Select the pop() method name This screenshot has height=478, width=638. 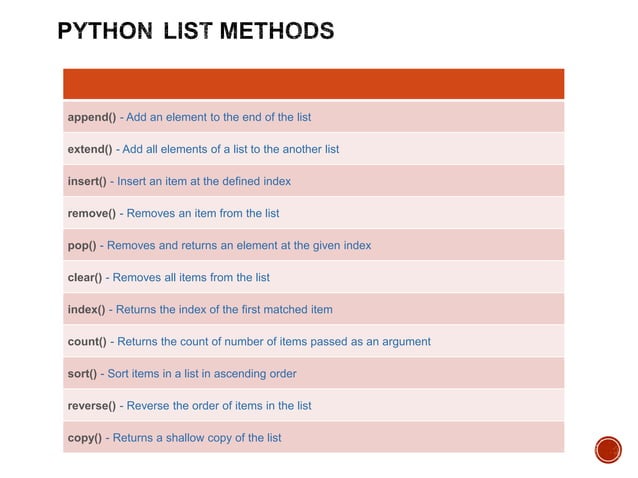(x=81, y=245)
